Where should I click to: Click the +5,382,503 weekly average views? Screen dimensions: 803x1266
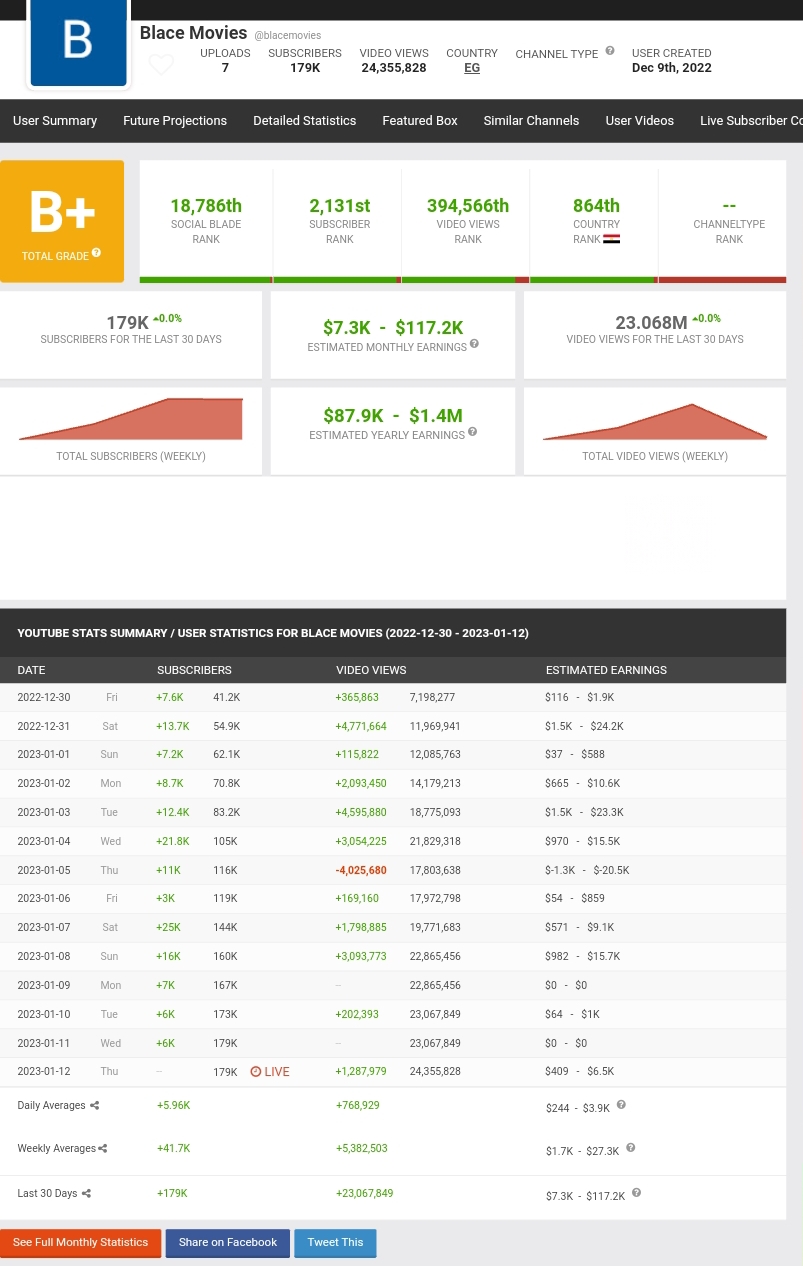click(x=362, y=1149)
